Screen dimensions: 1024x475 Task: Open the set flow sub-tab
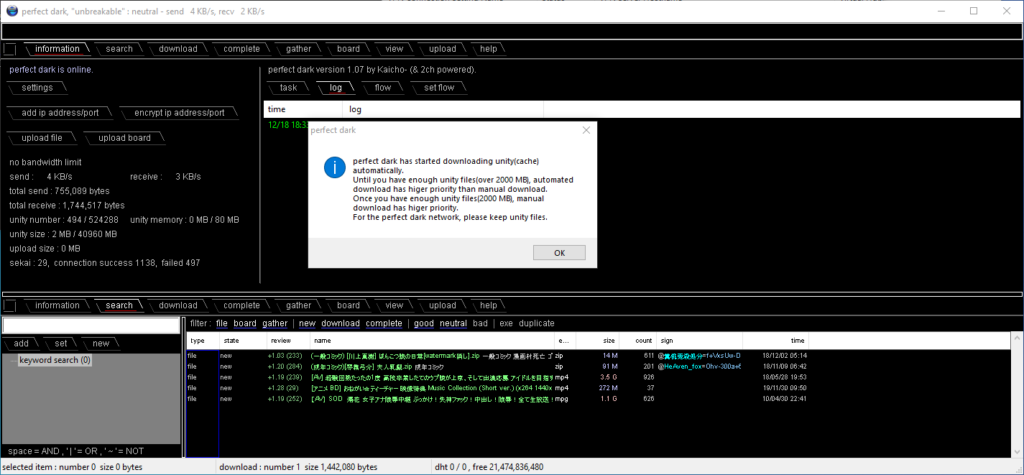(x=439, y=88)
